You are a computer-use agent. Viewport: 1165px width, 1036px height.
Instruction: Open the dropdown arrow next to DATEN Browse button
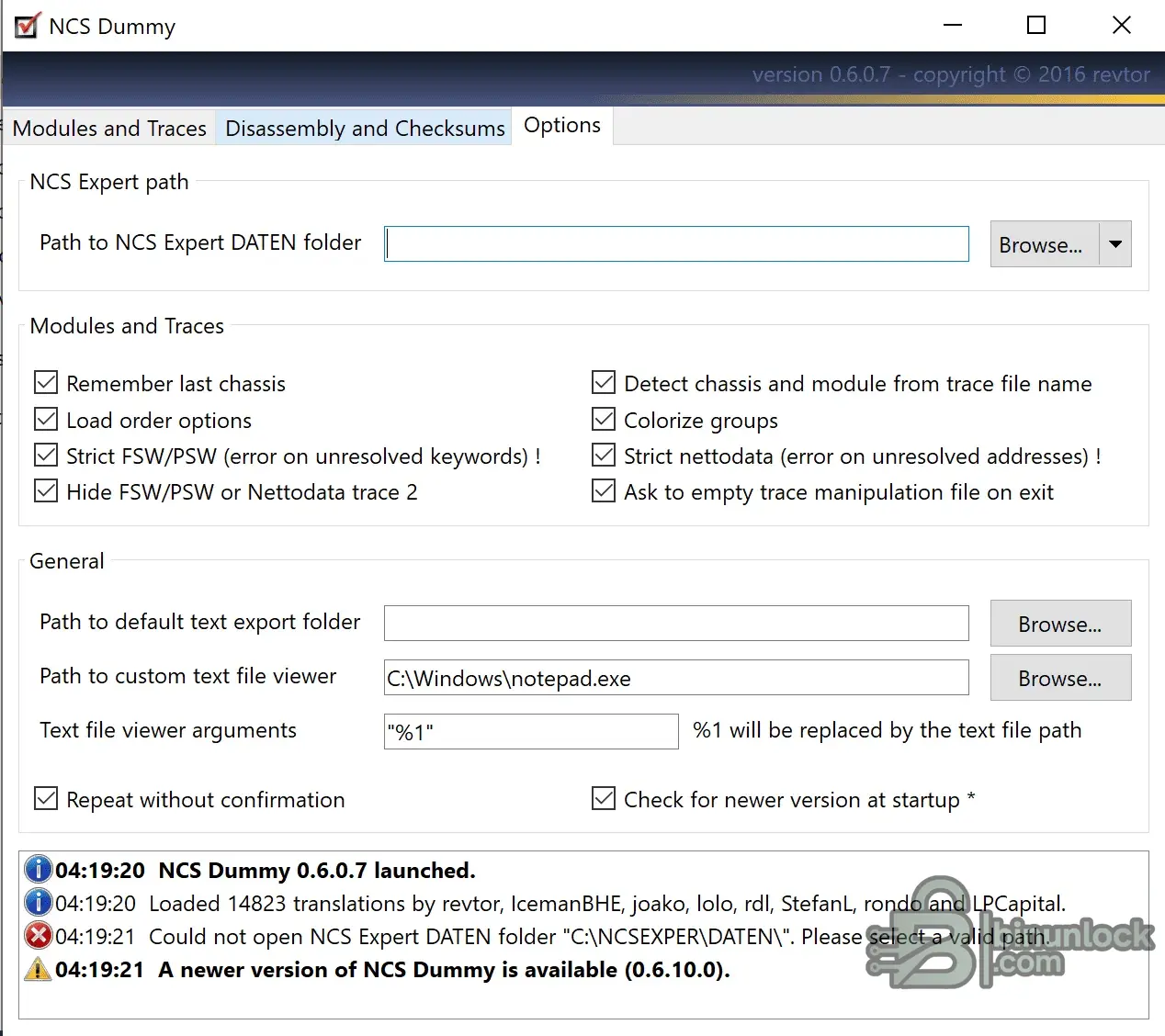tap(1115, 244)
